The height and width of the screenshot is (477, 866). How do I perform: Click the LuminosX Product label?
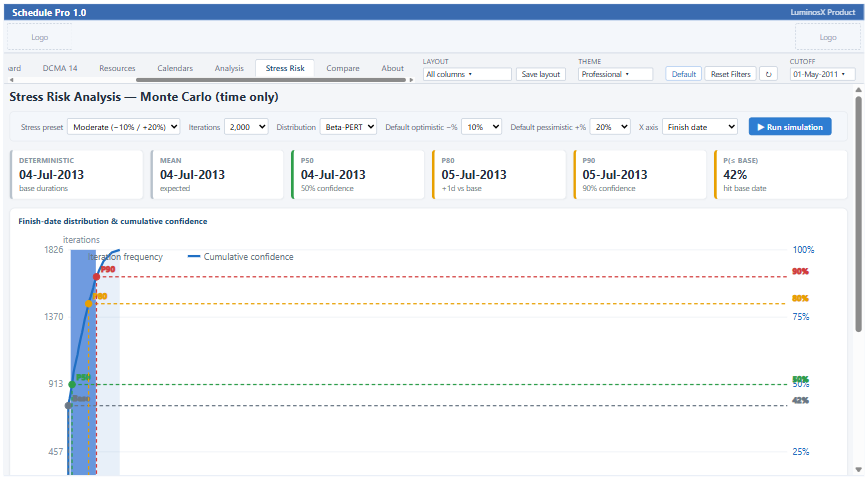pos(822,12)
